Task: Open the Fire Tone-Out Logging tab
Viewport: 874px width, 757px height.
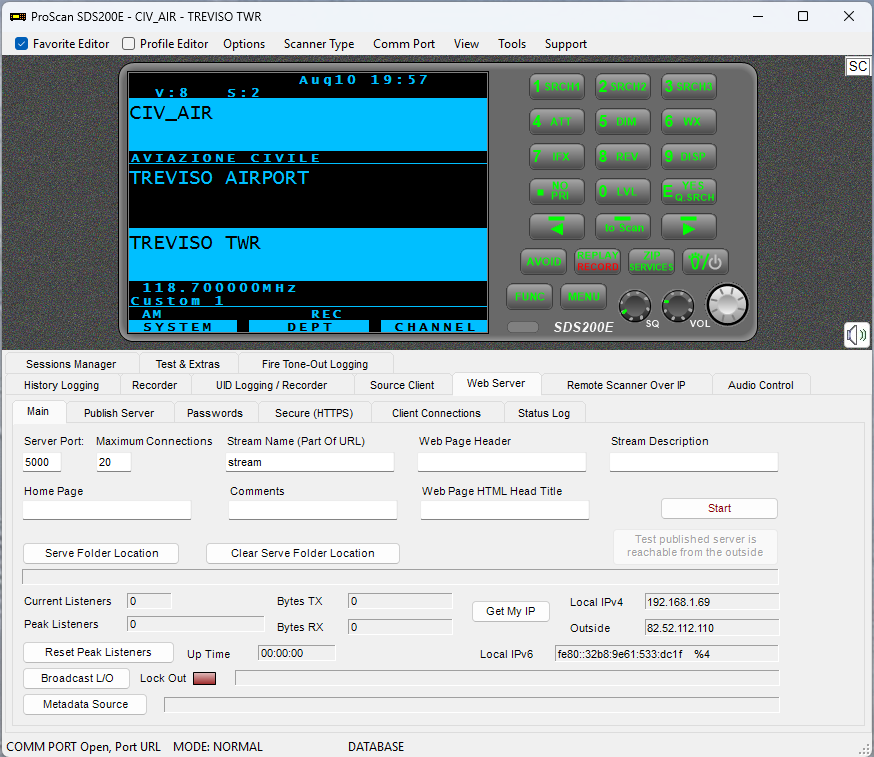Action: click(315, 364)
